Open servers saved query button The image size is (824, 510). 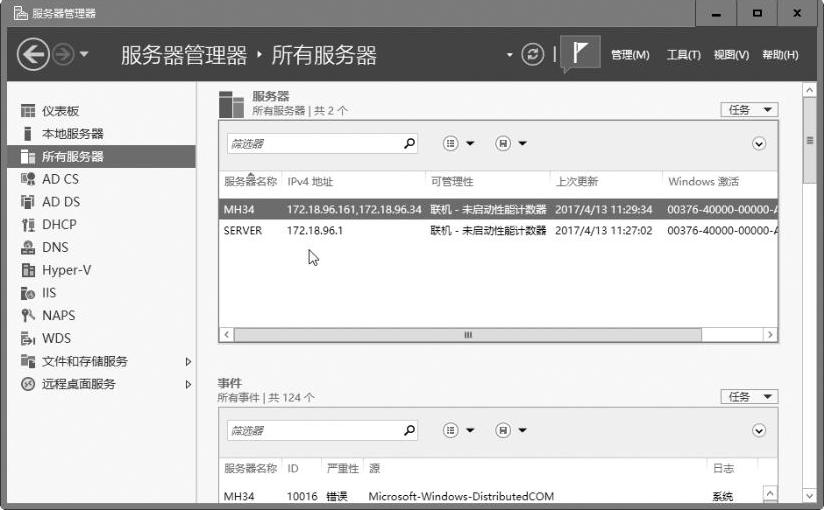(503, 143)
